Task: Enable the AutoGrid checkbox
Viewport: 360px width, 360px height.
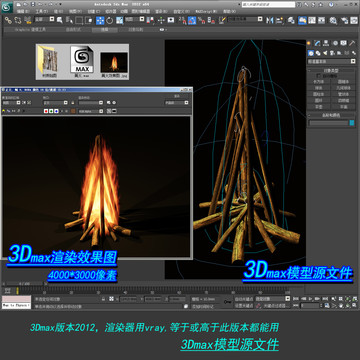Action: tap(319, 76)
